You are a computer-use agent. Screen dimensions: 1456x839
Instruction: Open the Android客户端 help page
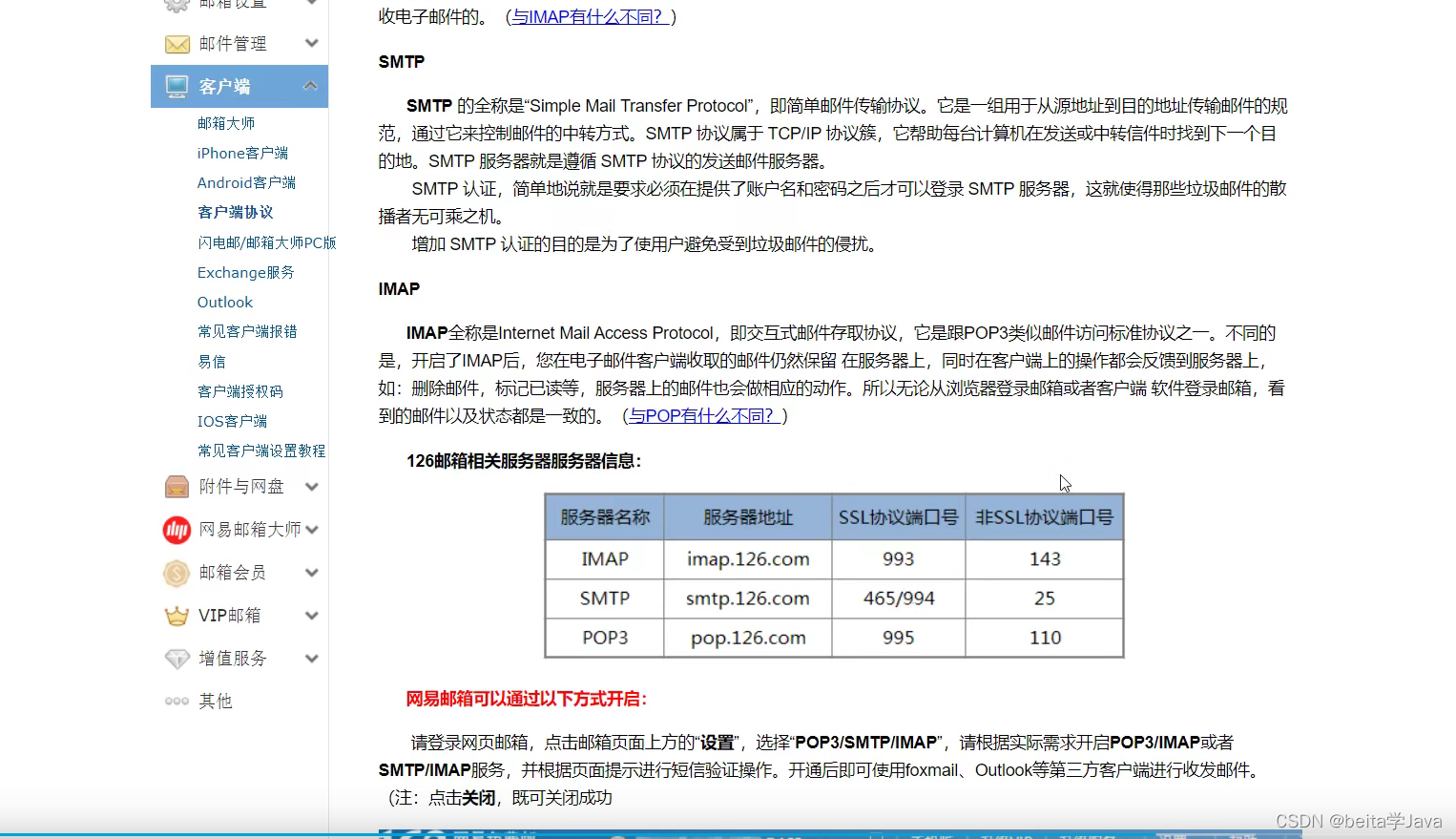(246, 182)
